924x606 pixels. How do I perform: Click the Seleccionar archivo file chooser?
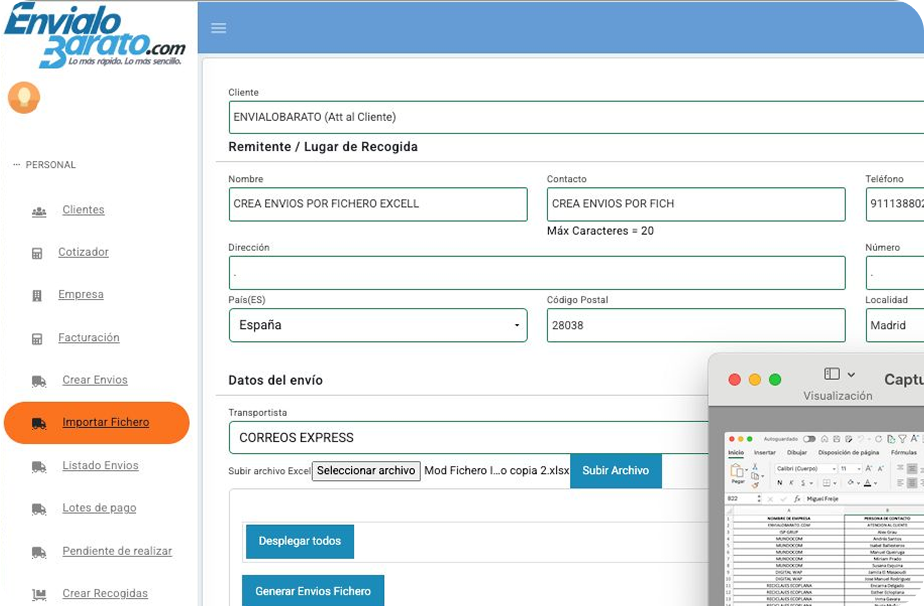click(366, 471)
